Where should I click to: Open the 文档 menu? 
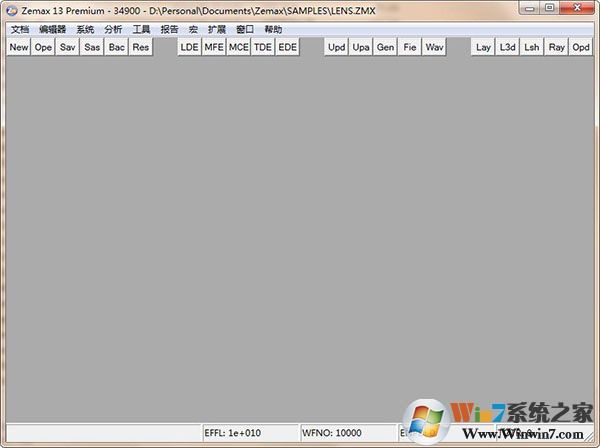pyautogui.click(x=20, y=29)
